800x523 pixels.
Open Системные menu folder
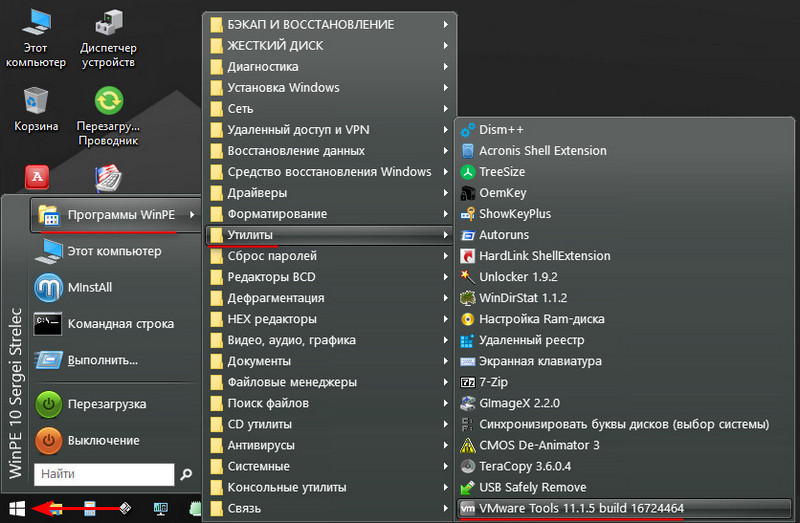[330, 466]
